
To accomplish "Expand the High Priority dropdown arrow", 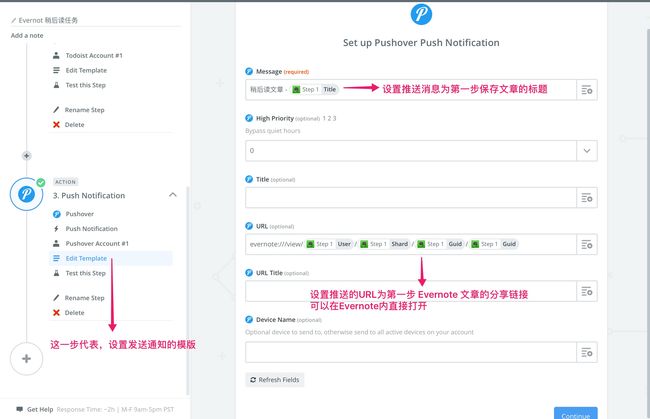I will pos(587,151).
